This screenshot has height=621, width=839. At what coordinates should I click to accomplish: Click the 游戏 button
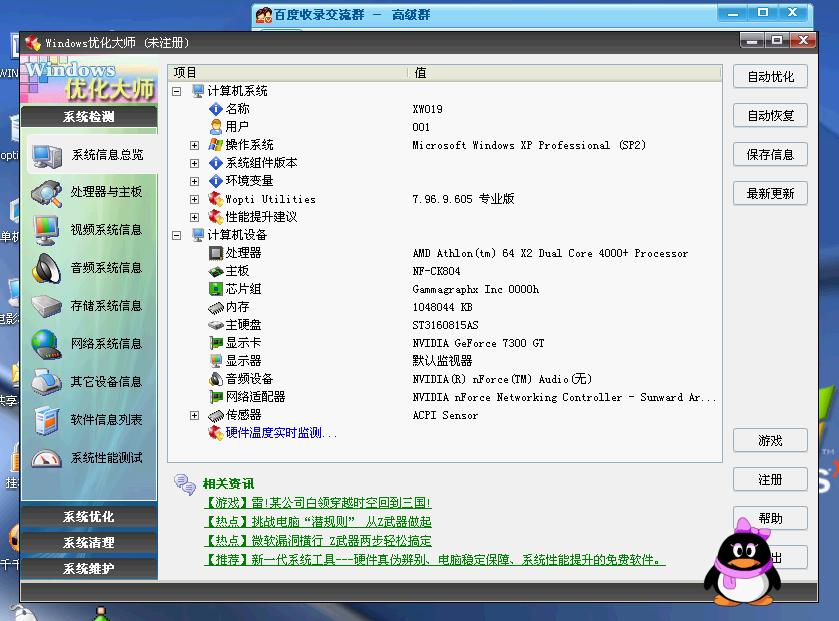(770, 441)
